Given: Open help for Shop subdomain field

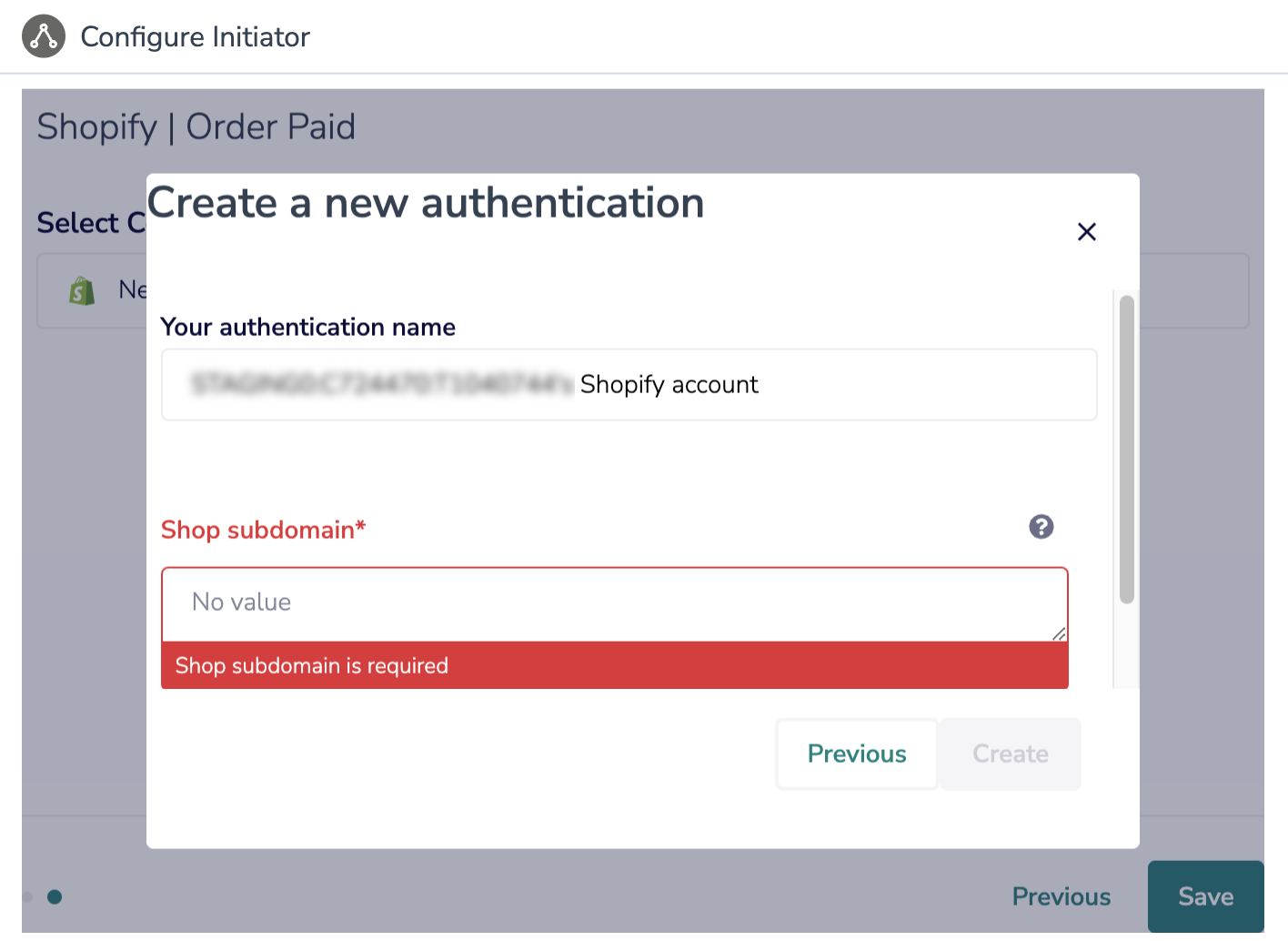Looking at the screenshot, I should point(1041,527).
